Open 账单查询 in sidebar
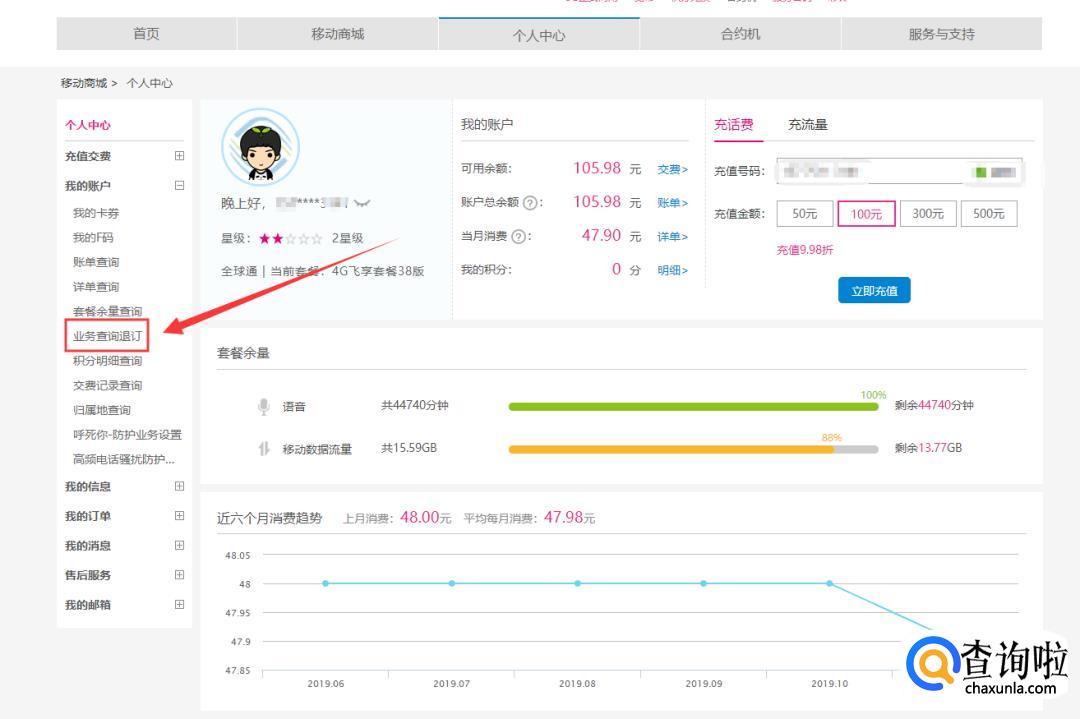This screenshot has height=719, width=1080. tap(96, 262)
